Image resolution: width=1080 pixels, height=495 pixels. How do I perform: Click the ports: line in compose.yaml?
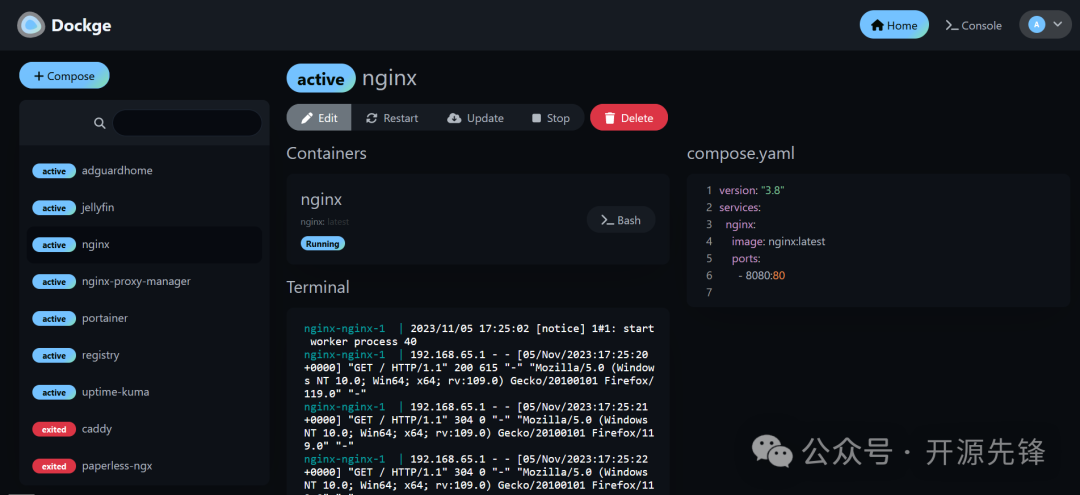click(x=746, y=259)
